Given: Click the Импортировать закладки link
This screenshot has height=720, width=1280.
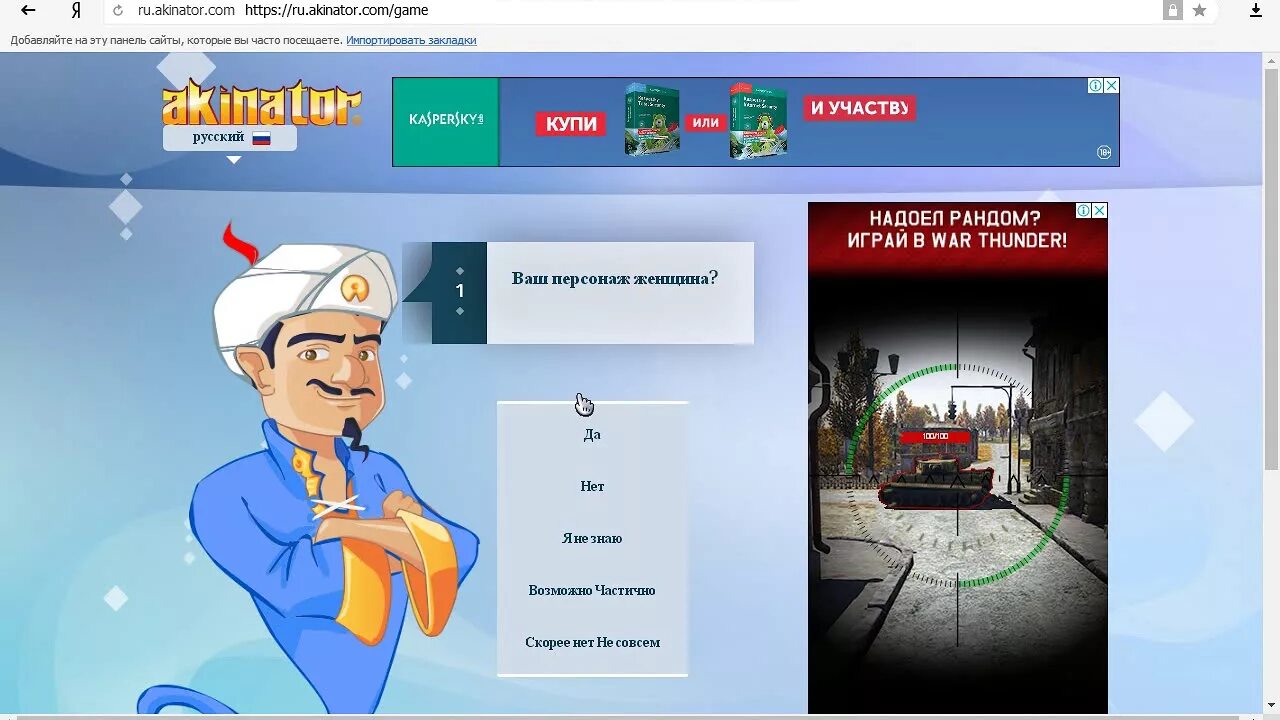Looking at the screenshot, I should pyautogui.click(x=411, y=40).
